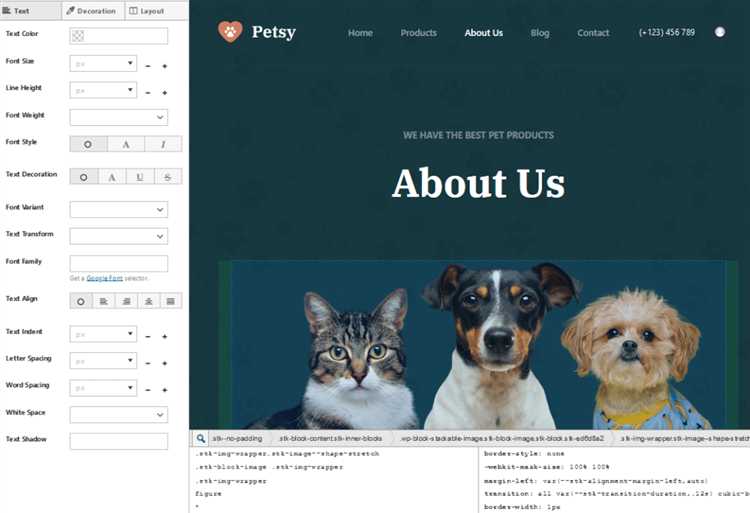The image size is (750, 513).
Task: Click the pets photo on the page
Action: tap(478, 345)
